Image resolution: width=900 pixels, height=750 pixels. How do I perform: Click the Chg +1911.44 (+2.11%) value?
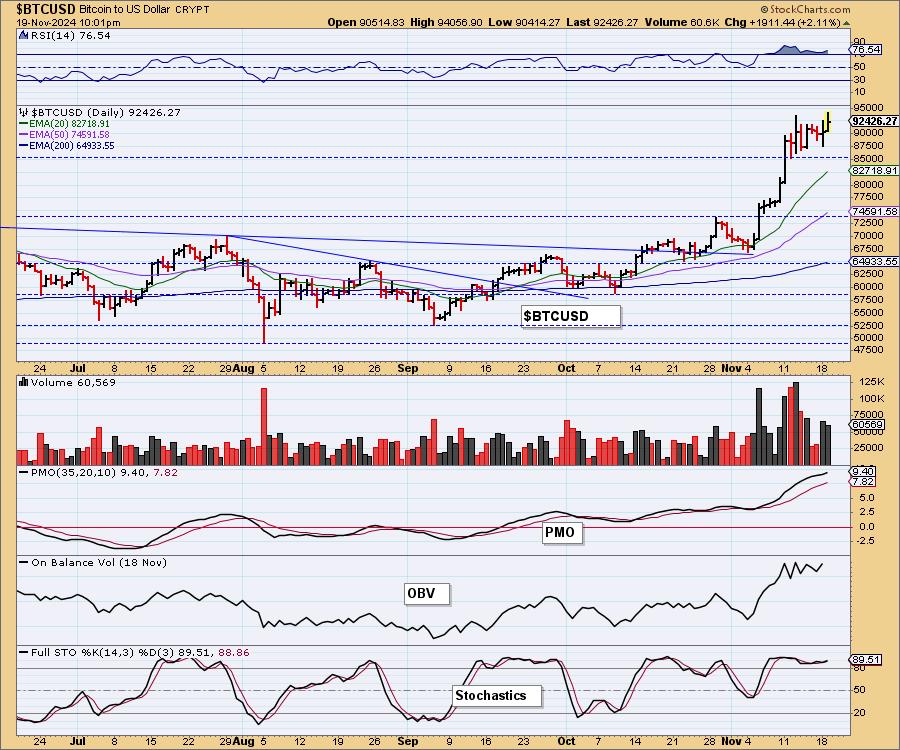783,22
